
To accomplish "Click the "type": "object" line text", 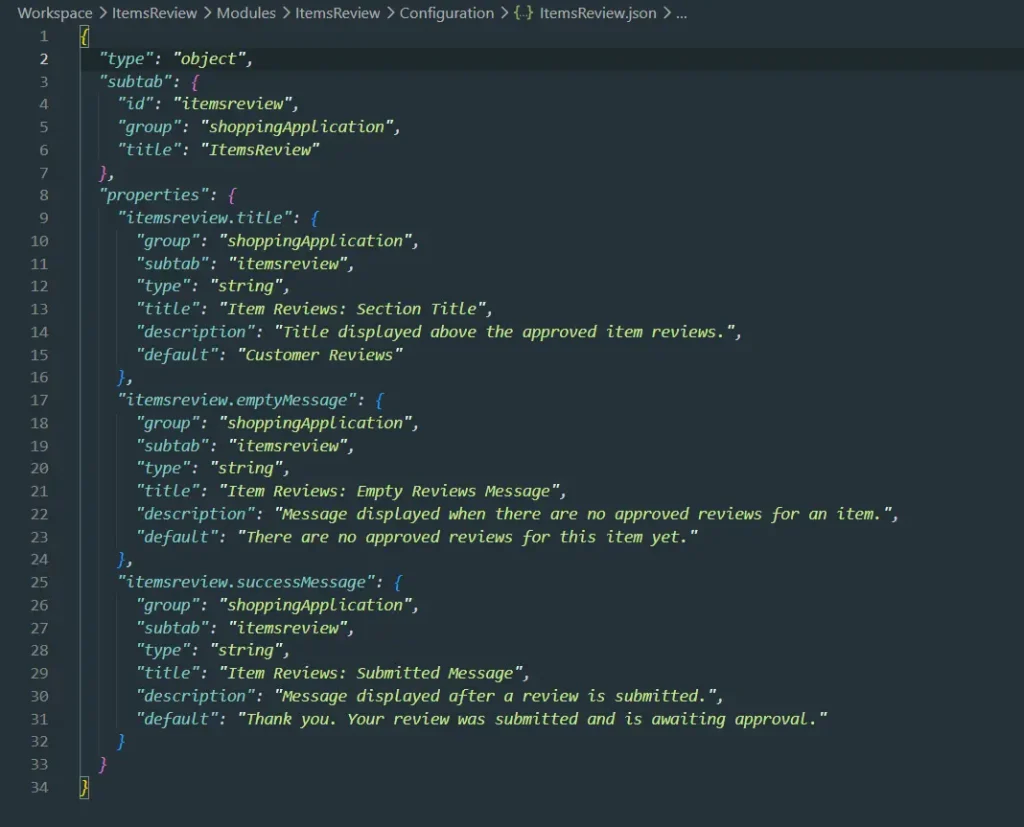I will click(176, 59).
